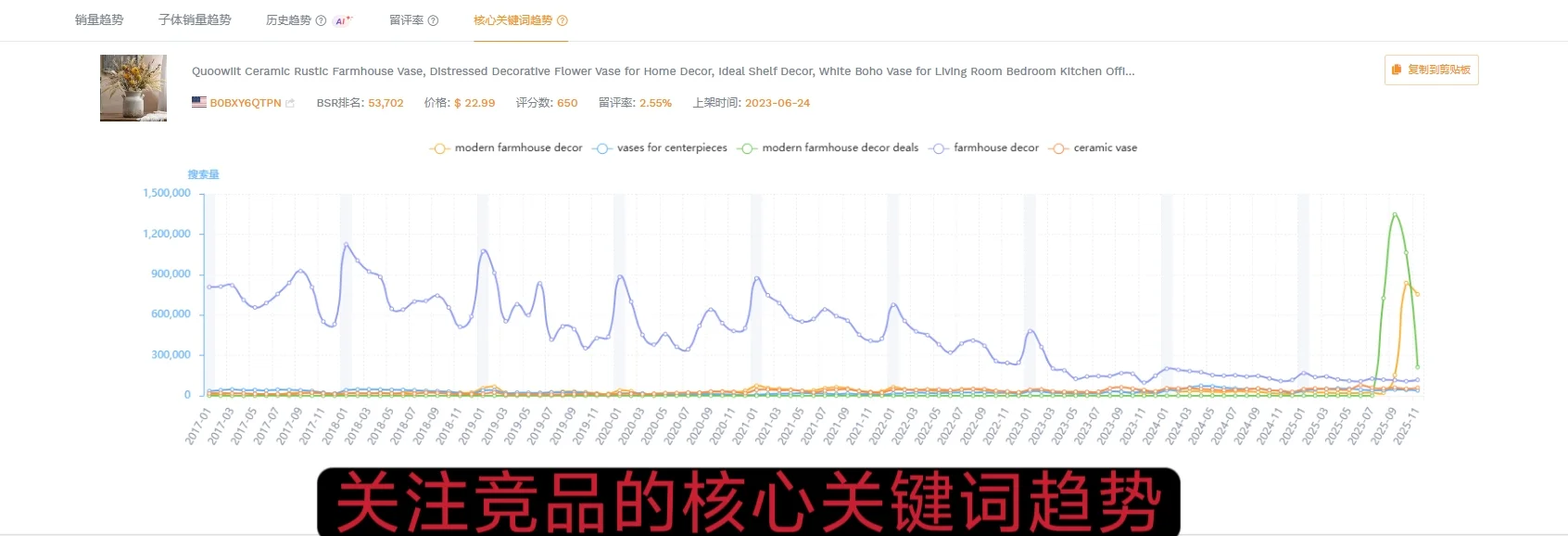Open the vase product thumbnail image

(x=133, y=88)
